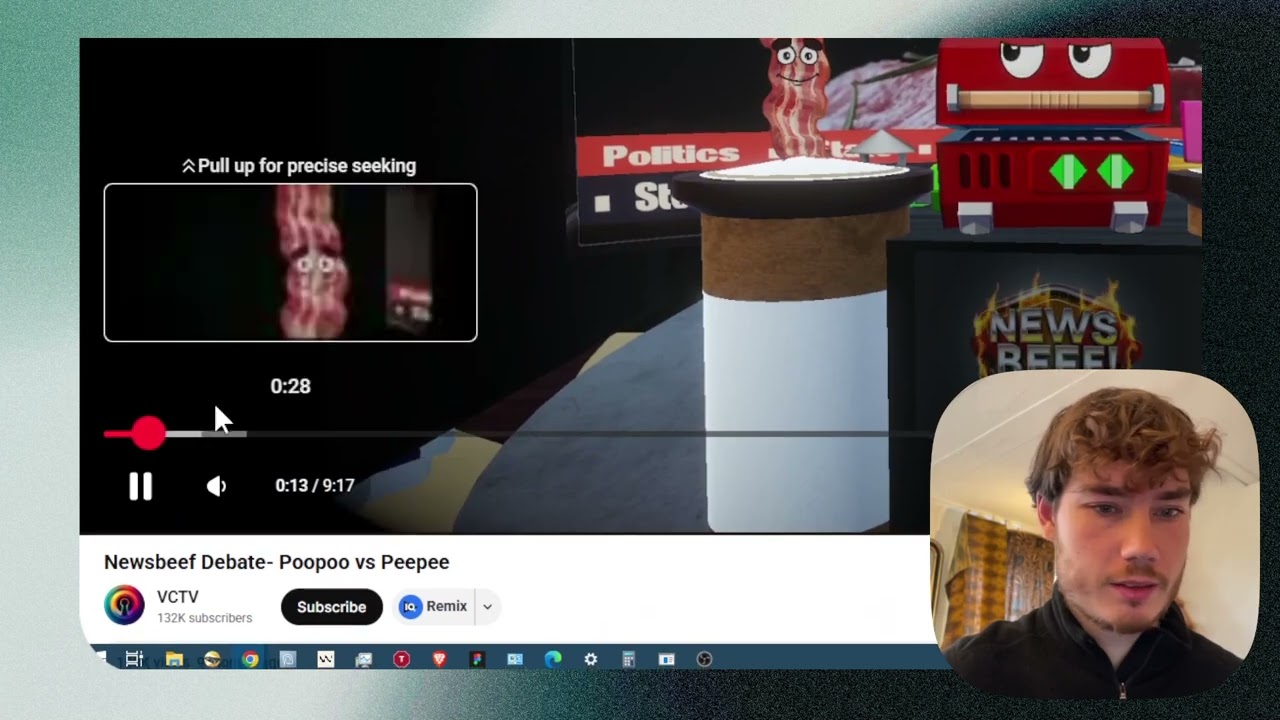Open Figma from the taskbar
This screenshot has width=1280, height=720.
tap(477, 659)
